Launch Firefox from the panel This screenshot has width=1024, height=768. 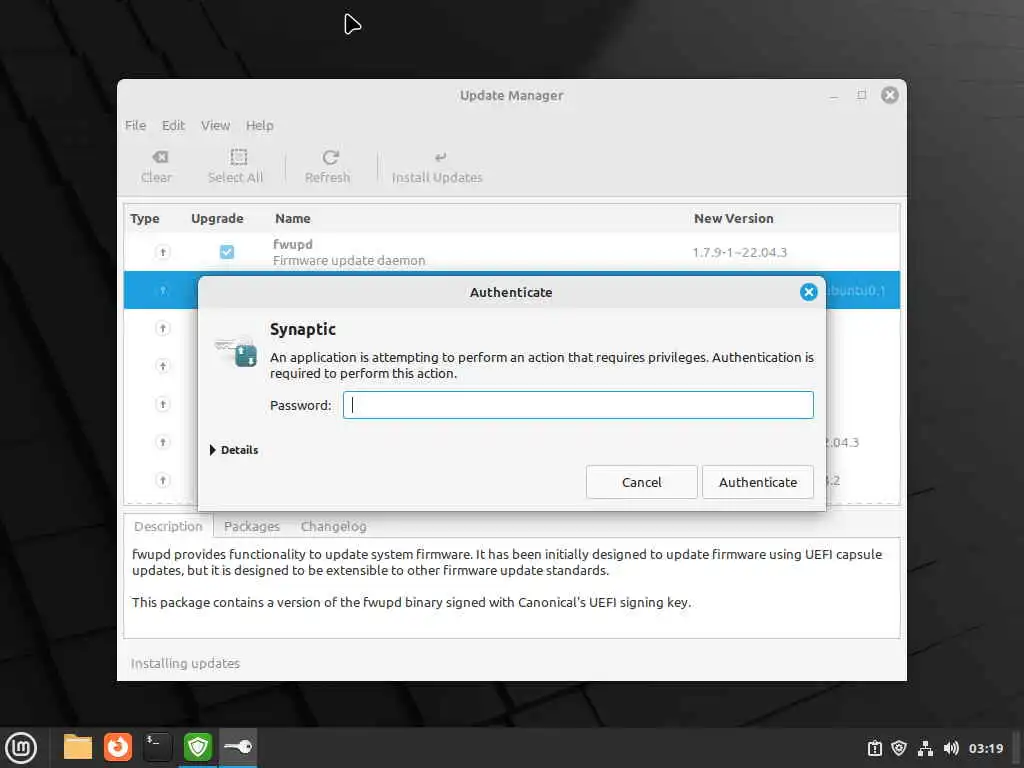point(118,747)
